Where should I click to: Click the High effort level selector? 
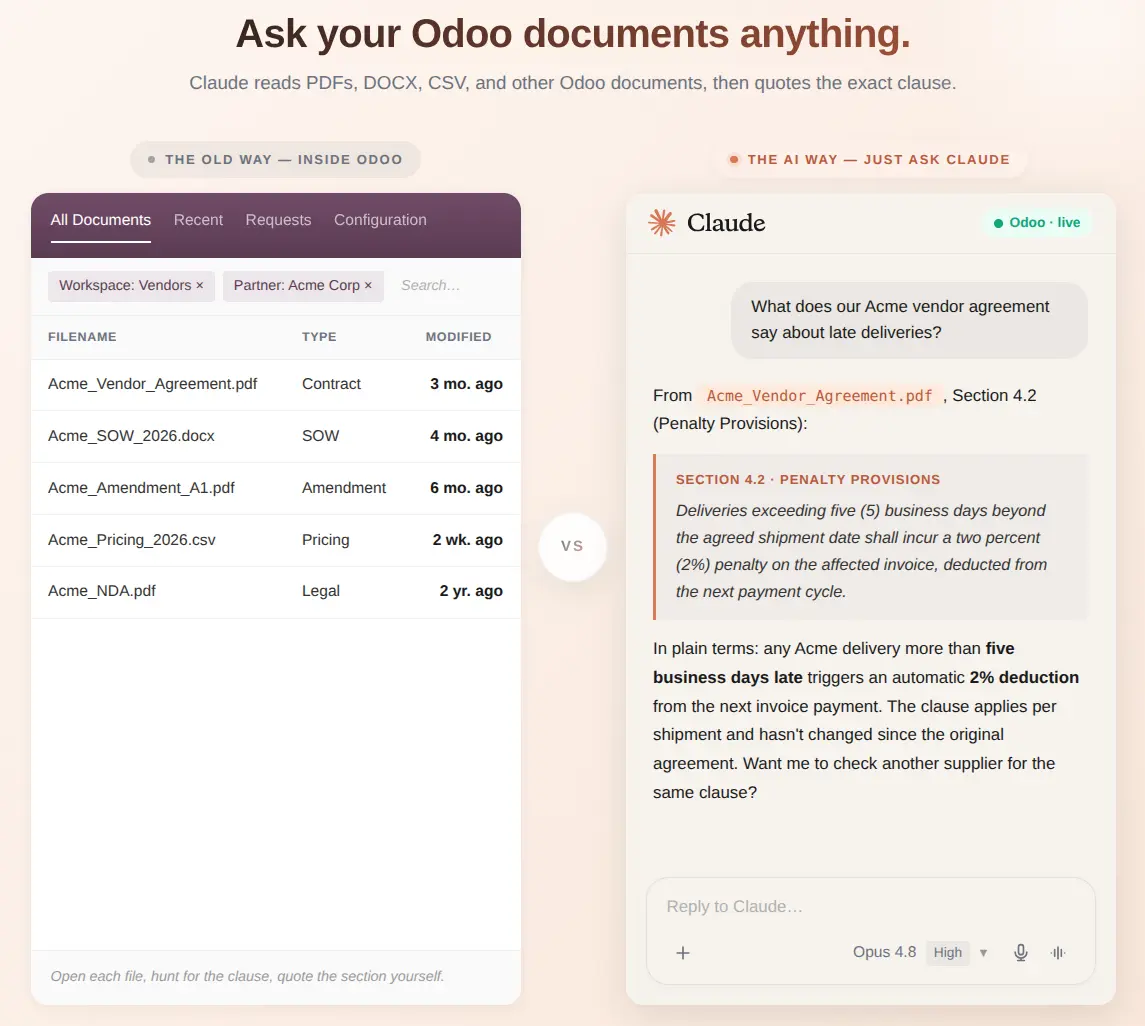click(x=947, y=952)
